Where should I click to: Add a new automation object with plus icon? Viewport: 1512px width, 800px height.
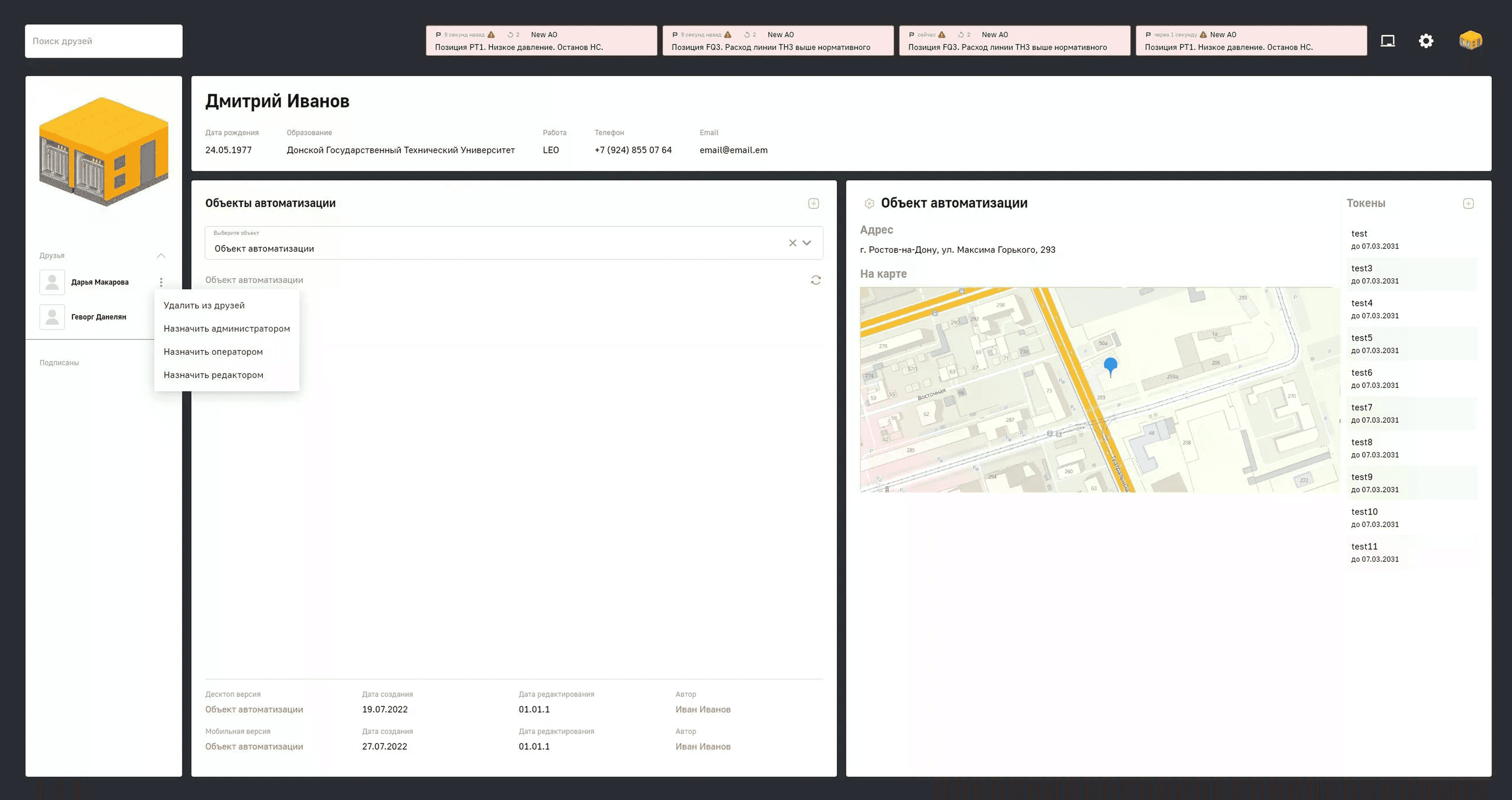[813, 203]
